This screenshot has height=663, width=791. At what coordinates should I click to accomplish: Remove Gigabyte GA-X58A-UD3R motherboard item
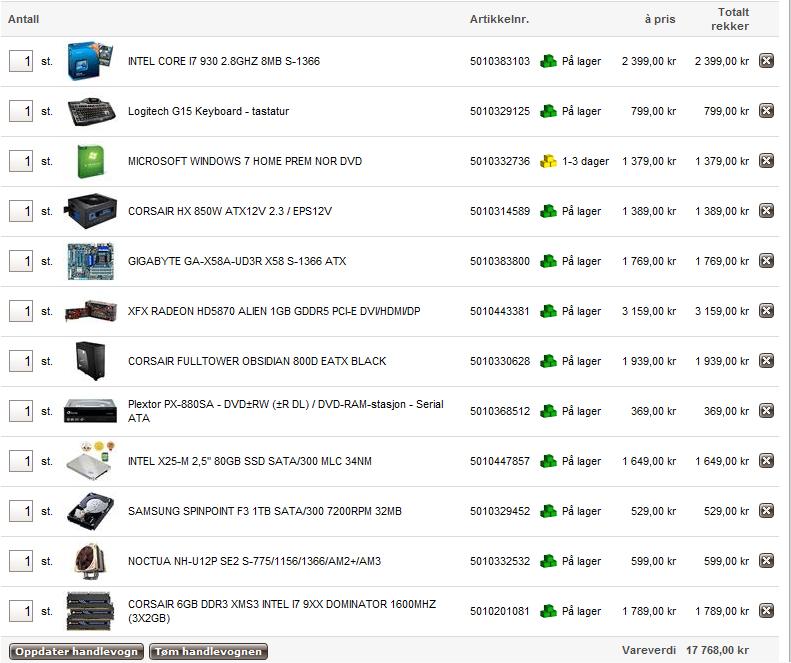(x=766, y=261)
